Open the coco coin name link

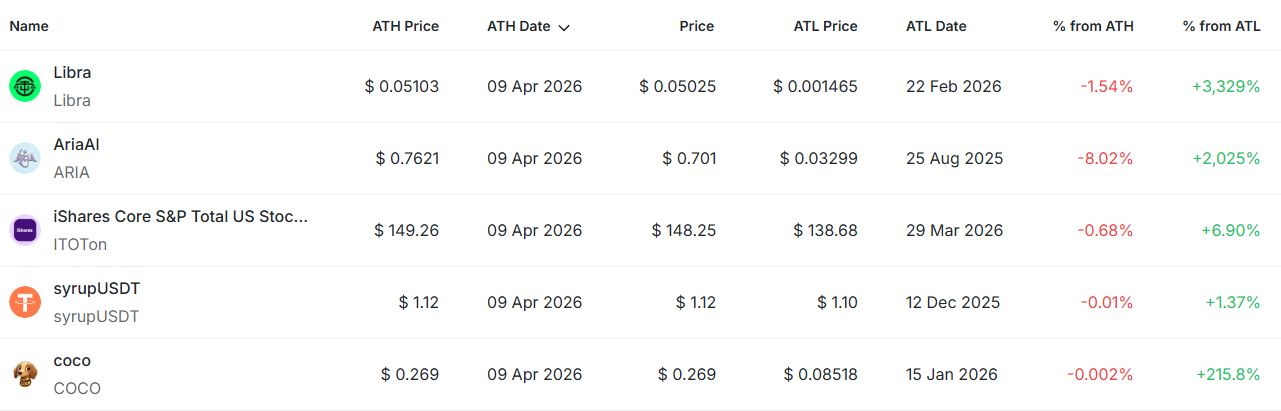pos(72,361)
